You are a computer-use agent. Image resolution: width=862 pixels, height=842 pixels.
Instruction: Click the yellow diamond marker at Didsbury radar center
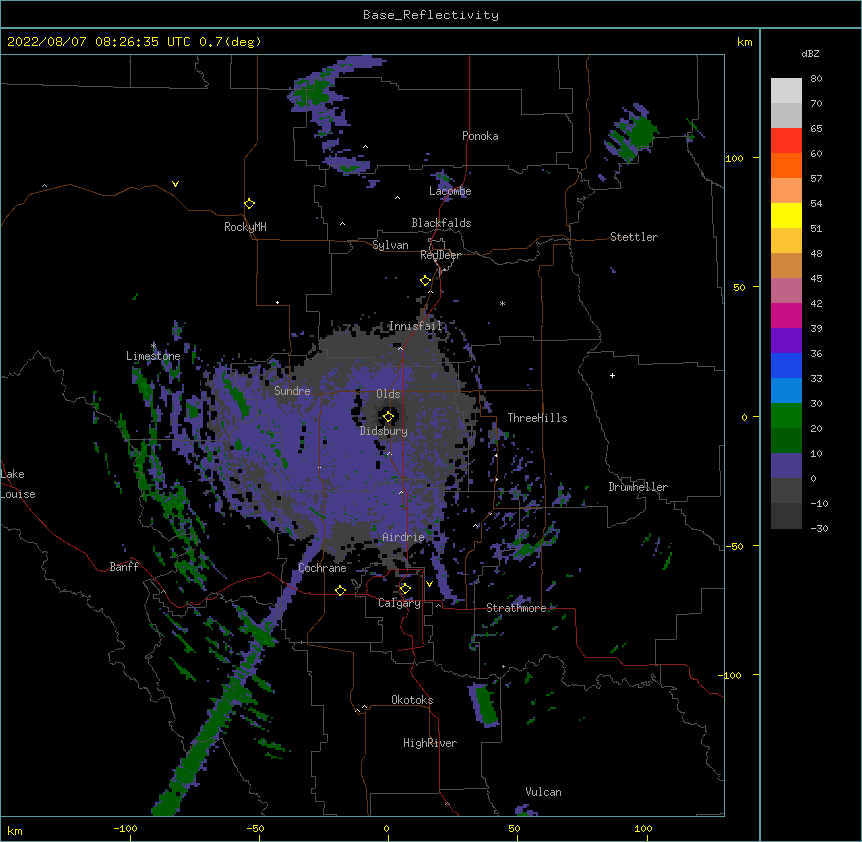point(388,417)
